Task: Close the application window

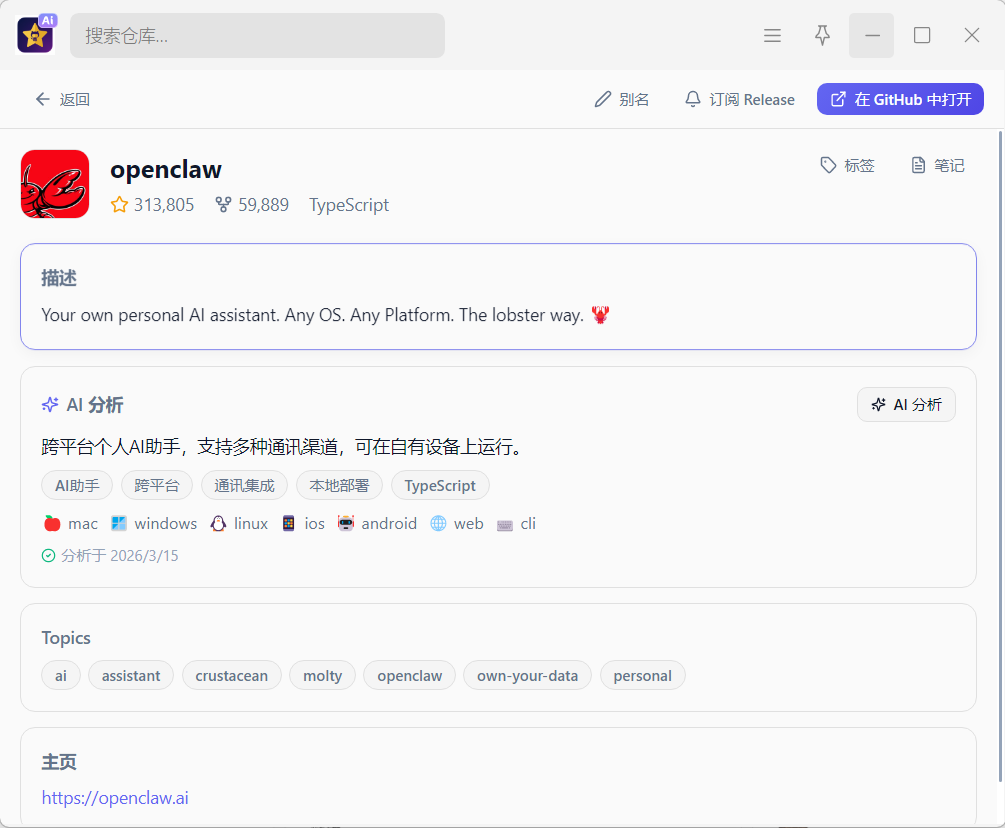Action: 972,35
